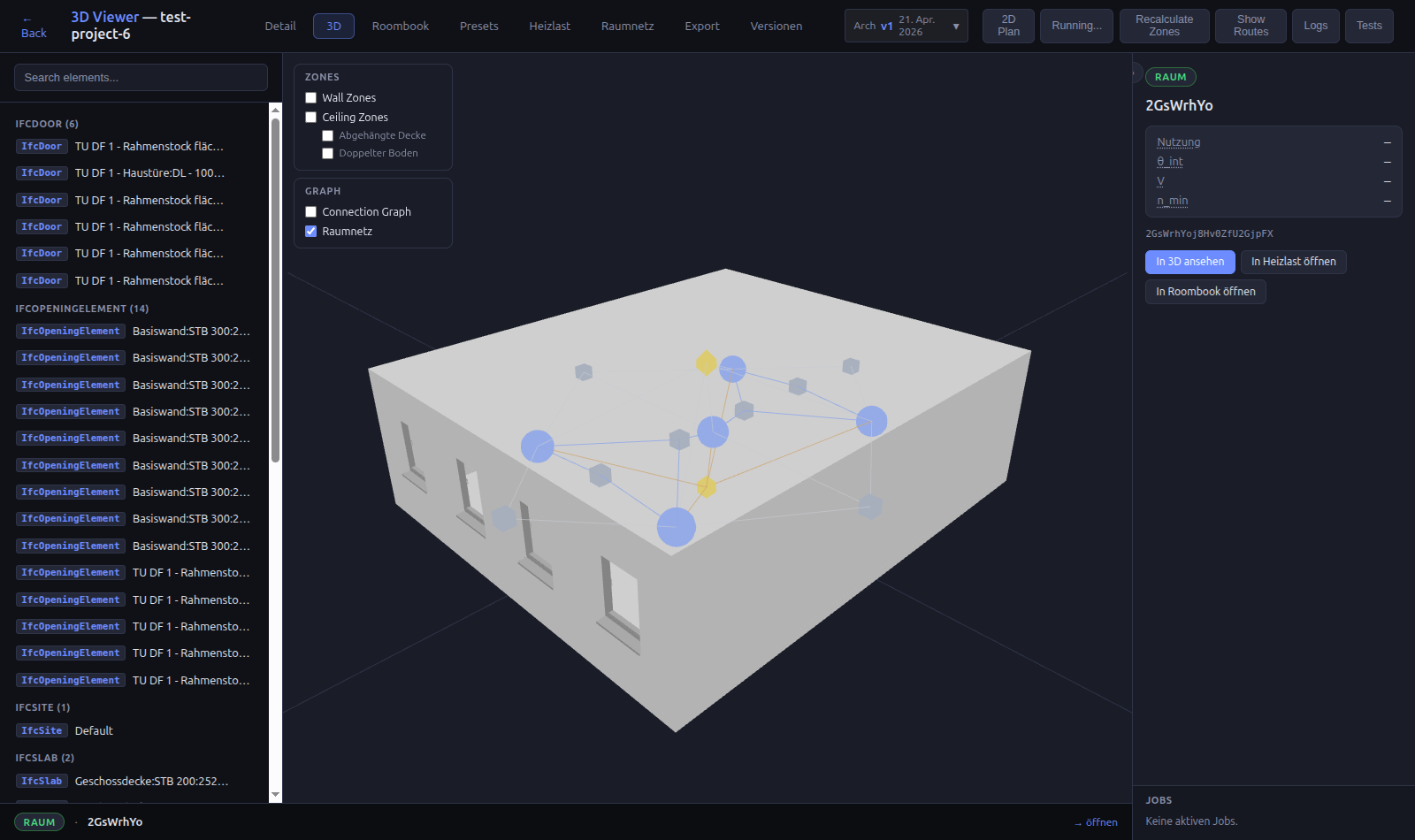Click the IFCSLAB (2) group header
The image size is (1415, 840).
44,758
